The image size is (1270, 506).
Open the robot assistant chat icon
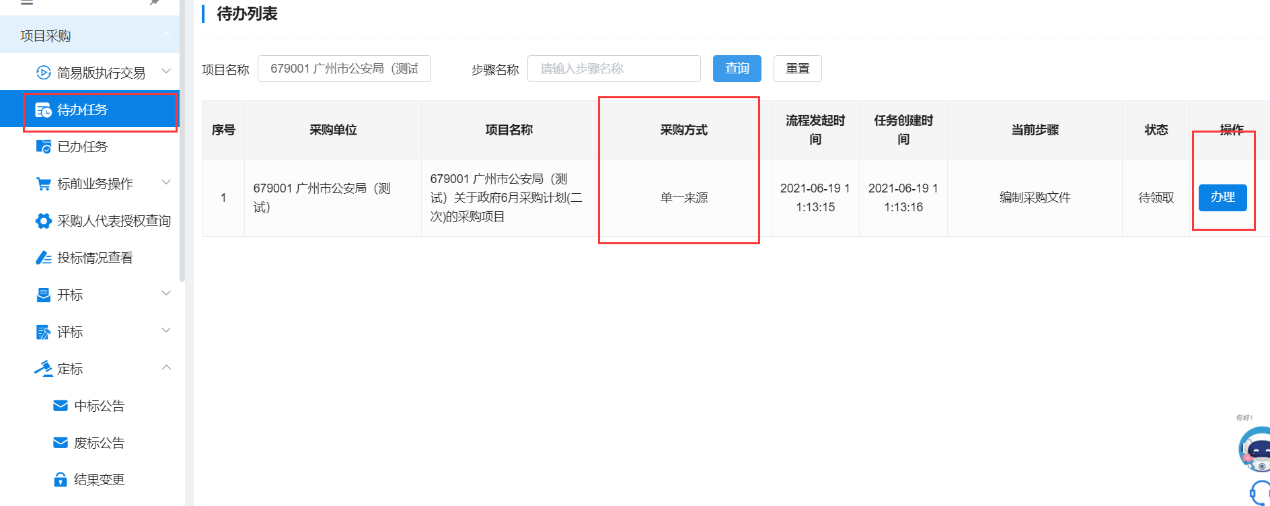[1255, 449]
